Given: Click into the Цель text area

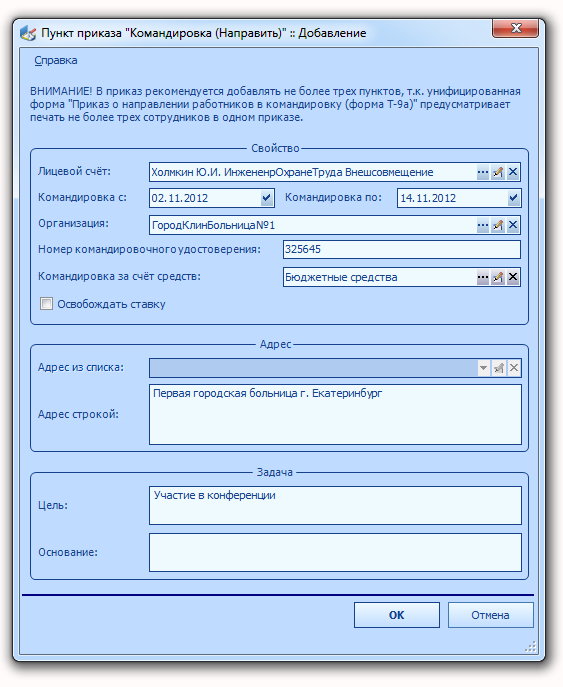Looking at the screenshot, I should click(335, 505).
